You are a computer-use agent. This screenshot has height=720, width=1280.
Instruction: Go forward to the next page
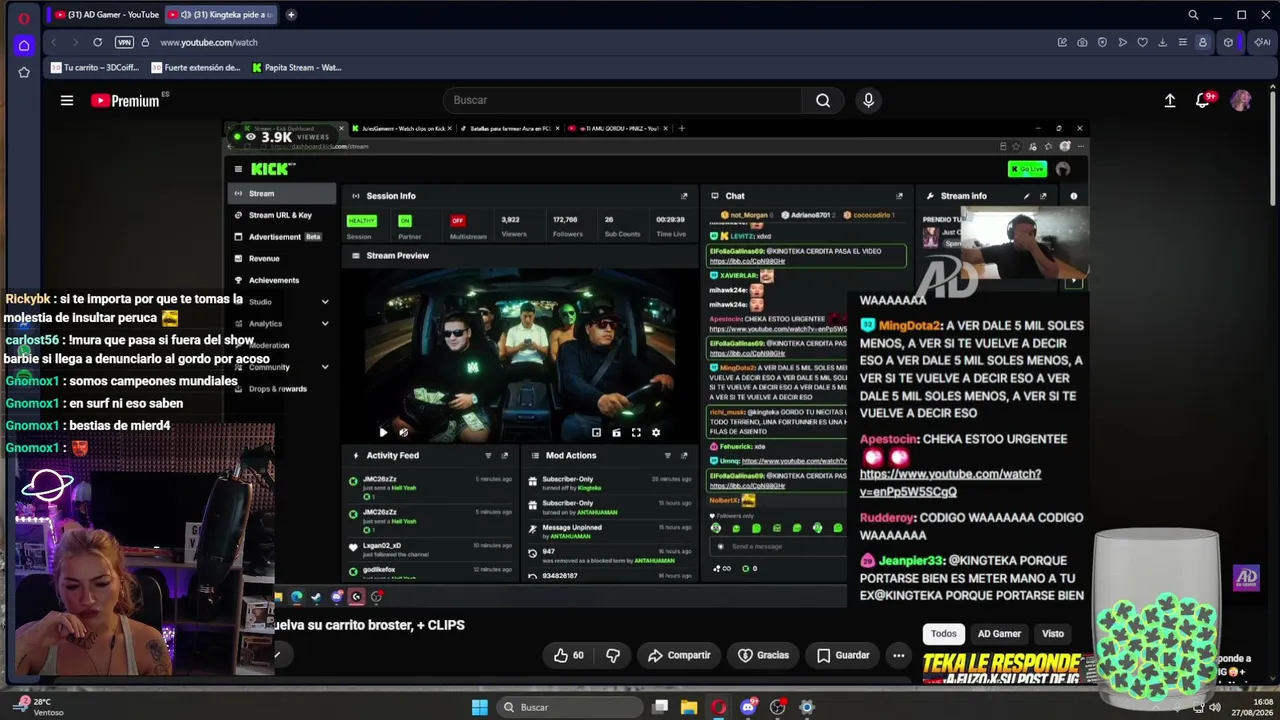pos(75,42)
